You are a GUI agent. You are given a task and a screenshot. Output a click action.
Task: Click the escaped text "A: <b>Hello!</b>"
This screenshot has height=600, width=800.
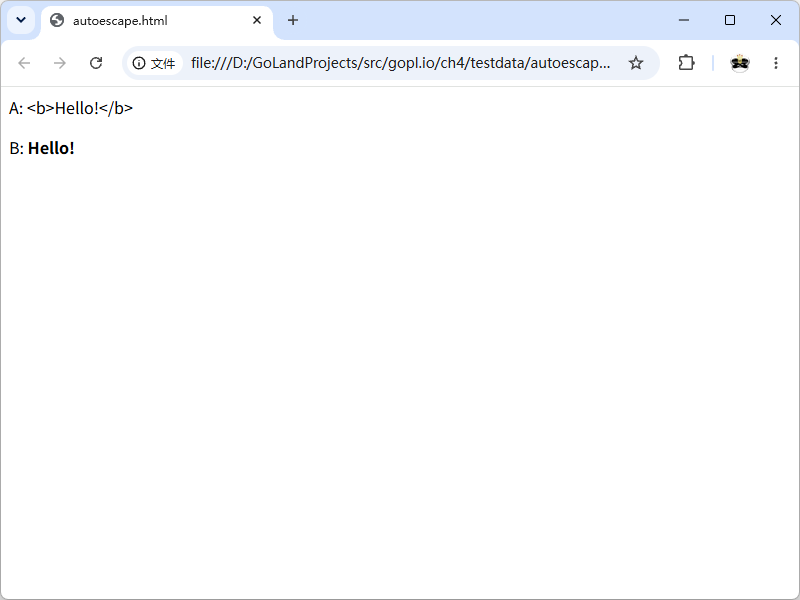tap(71, 108)
